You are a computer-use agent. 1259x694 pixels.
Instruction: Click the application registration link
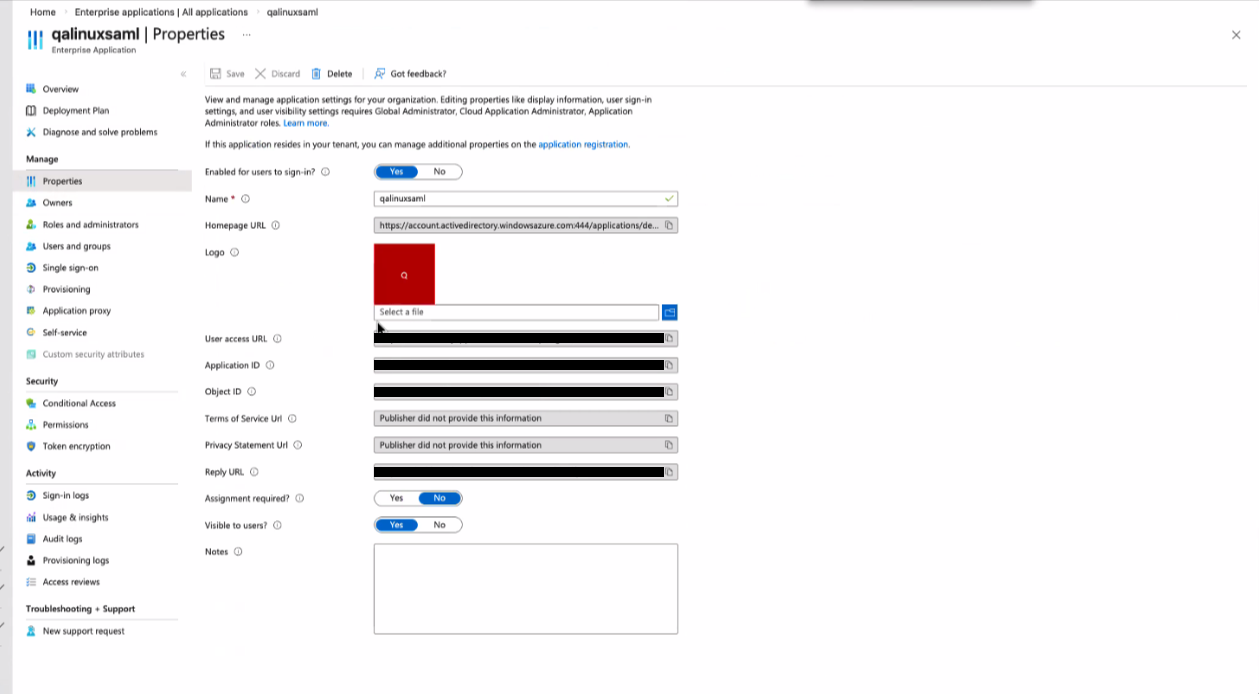pyautogui.click(x=583, y=145)
